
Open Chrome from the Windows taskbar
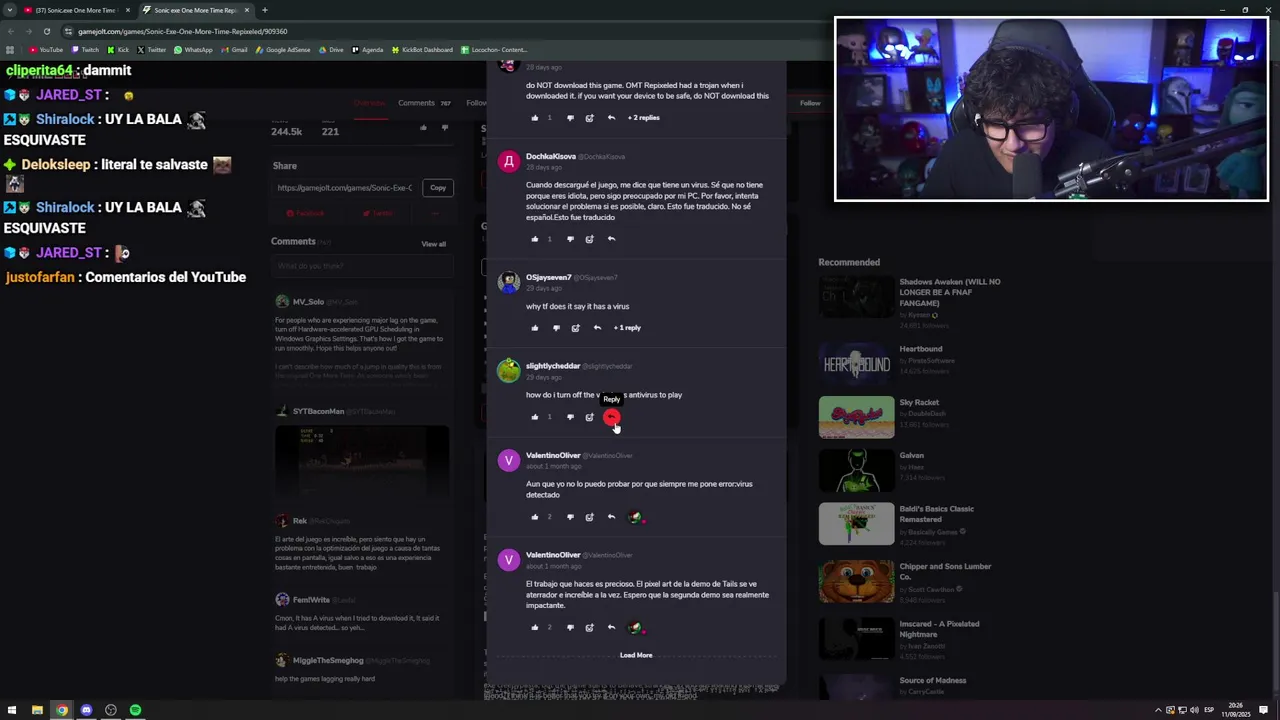[62, 710]
